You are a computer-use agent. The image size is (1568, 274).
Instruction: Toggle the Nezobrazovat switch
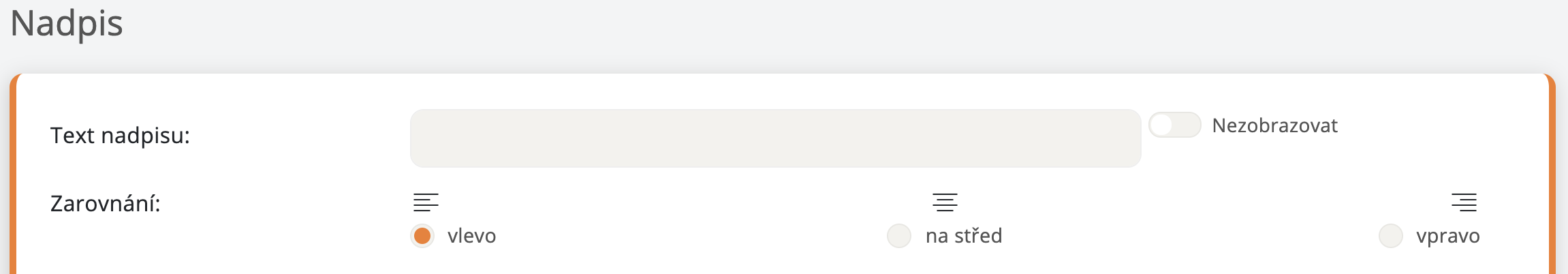[x=1175, y=125]
